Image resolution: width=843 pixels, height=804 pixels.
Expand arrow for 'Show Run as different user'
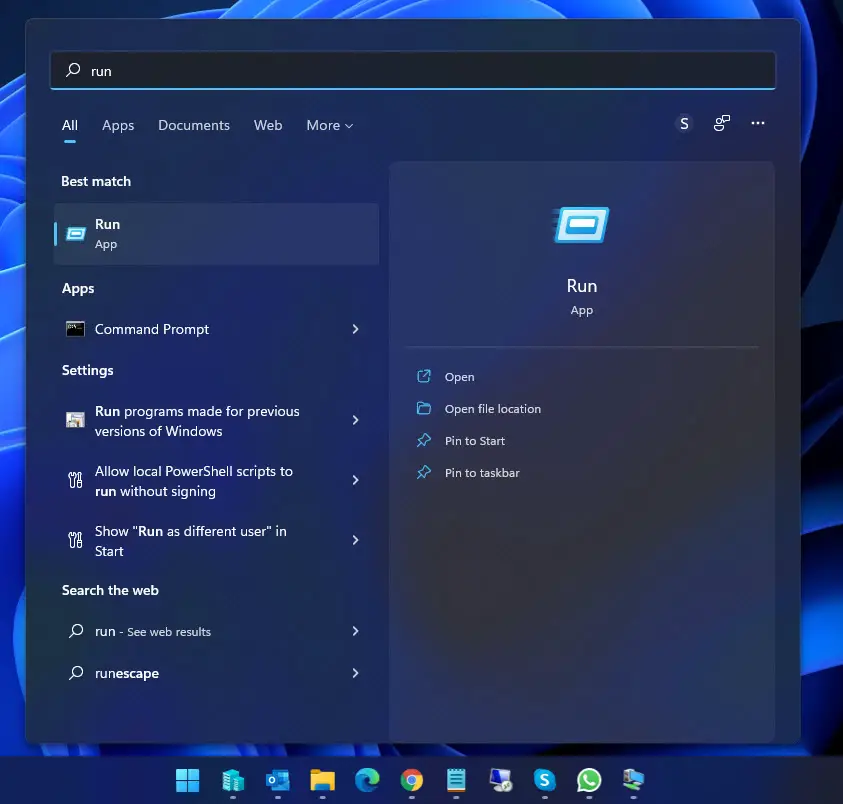click(x=355, y=540)
